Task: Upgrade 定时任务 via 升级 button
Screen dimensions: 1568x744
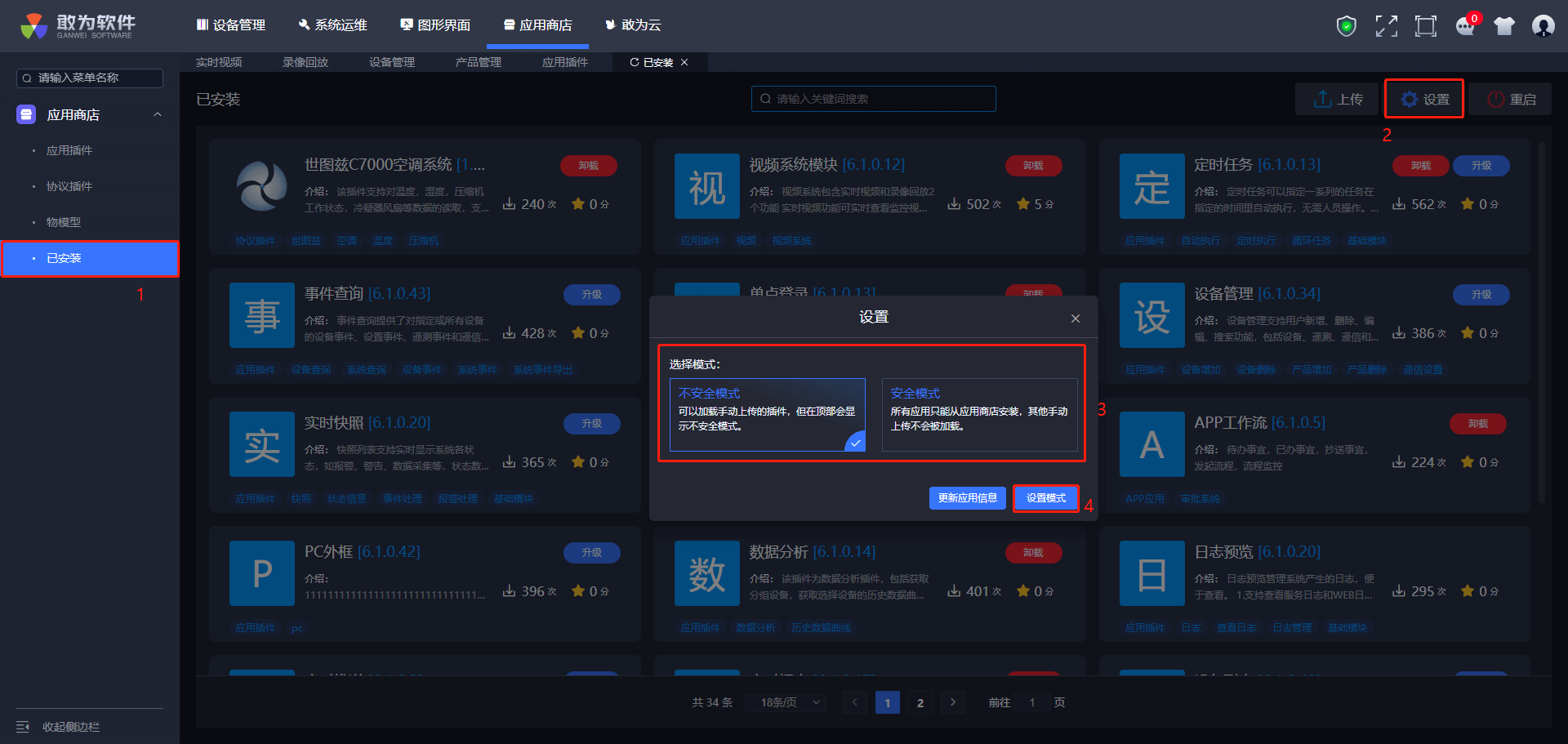Action: [x=1481, y=165]
